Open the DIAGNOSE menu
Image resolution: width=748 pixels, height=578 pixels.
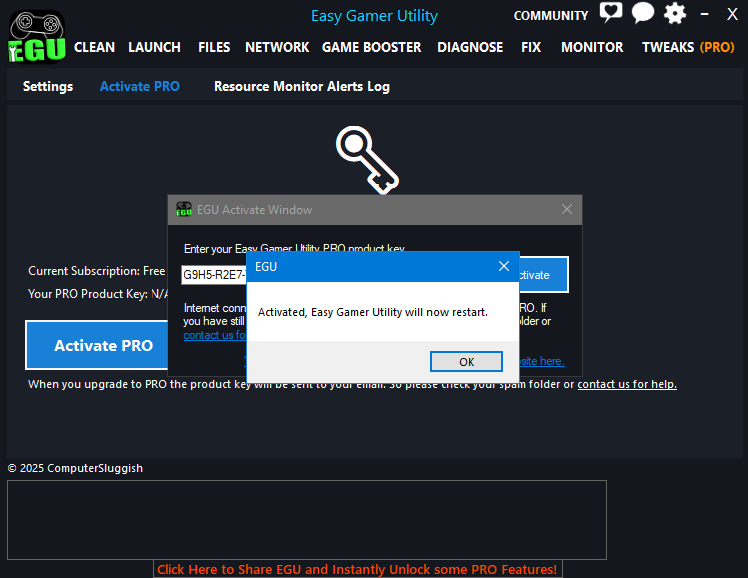click(470, 47)
